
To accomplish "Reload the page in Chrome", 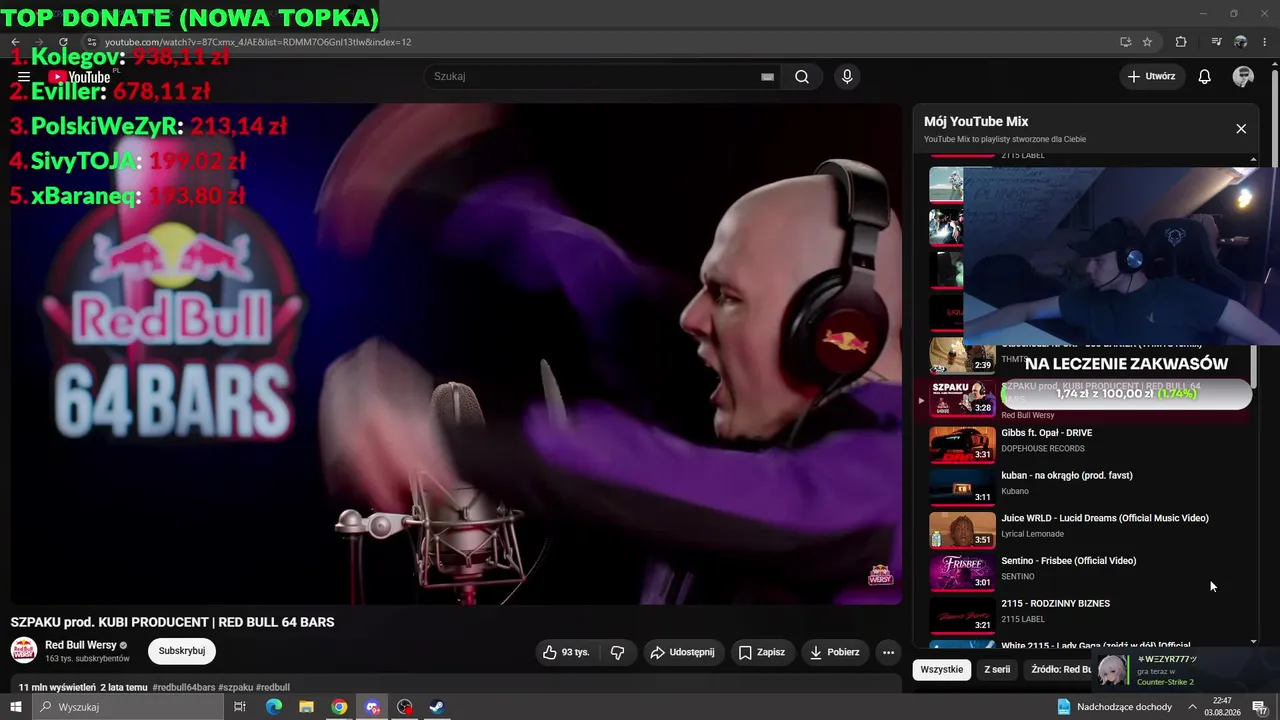I will point(63,42).
